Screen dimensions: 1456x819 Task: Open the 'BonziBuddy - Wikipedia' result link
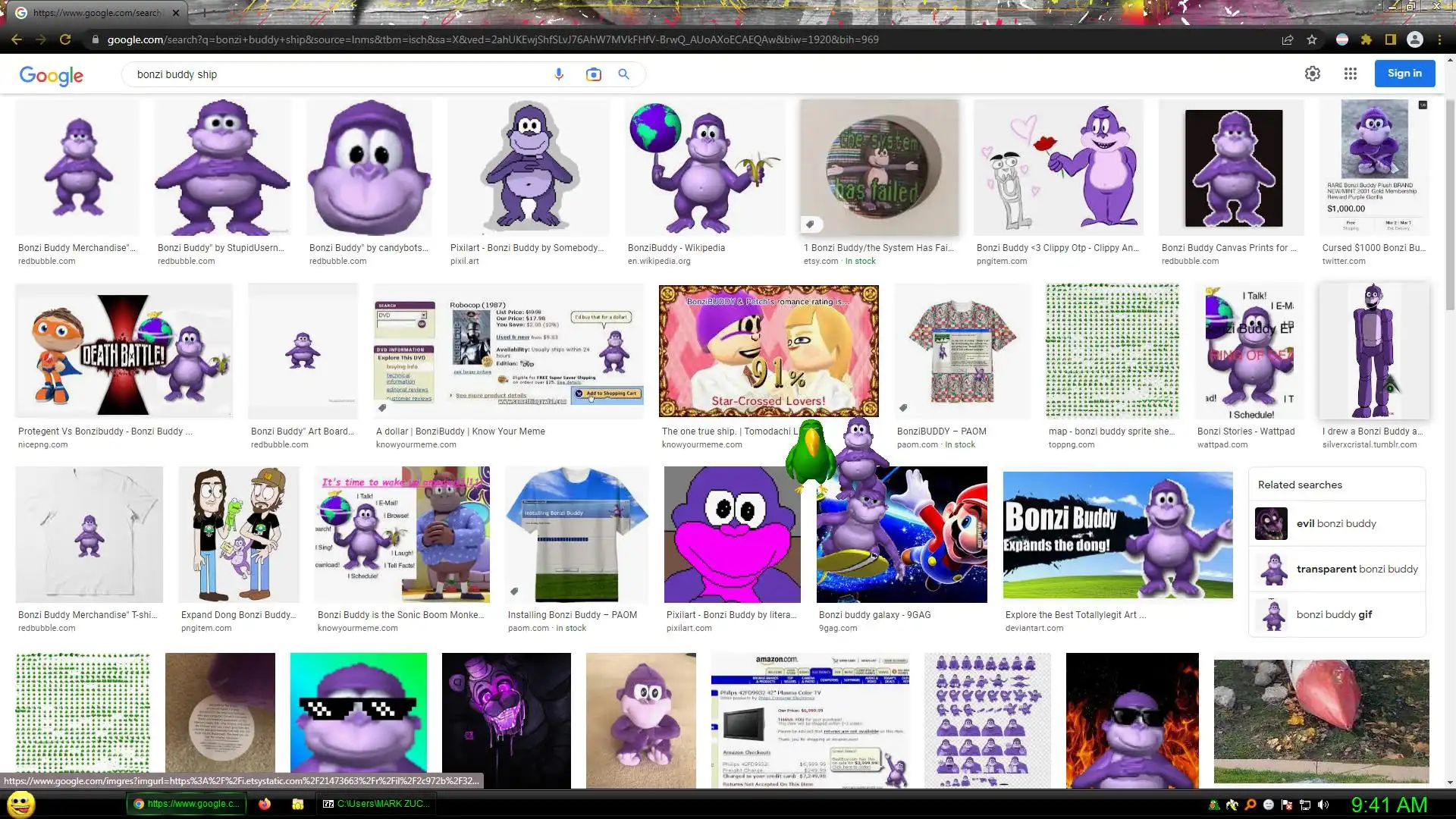tap(676, 248)
